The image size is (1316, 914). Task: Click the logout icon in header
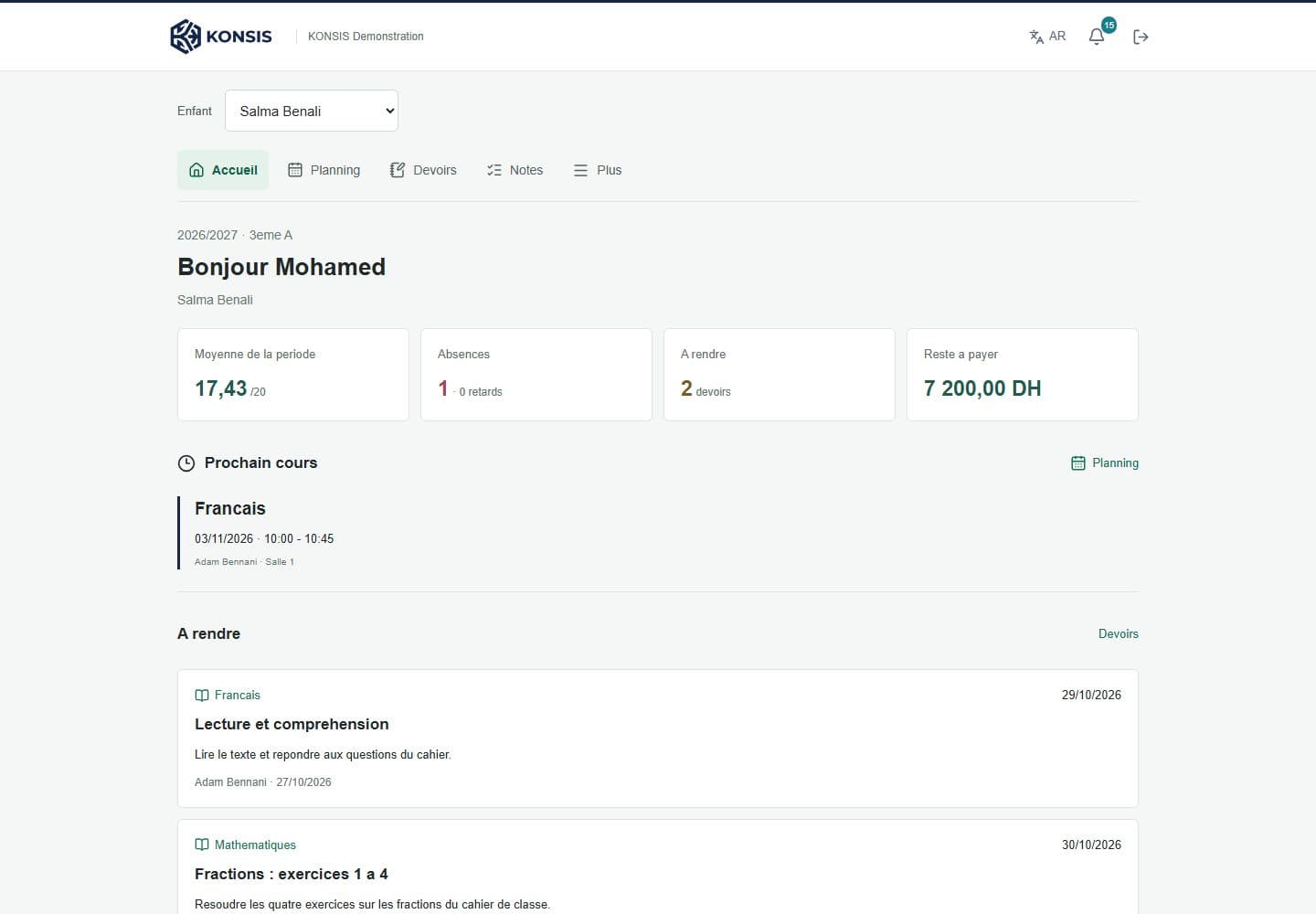[1141, 37]
